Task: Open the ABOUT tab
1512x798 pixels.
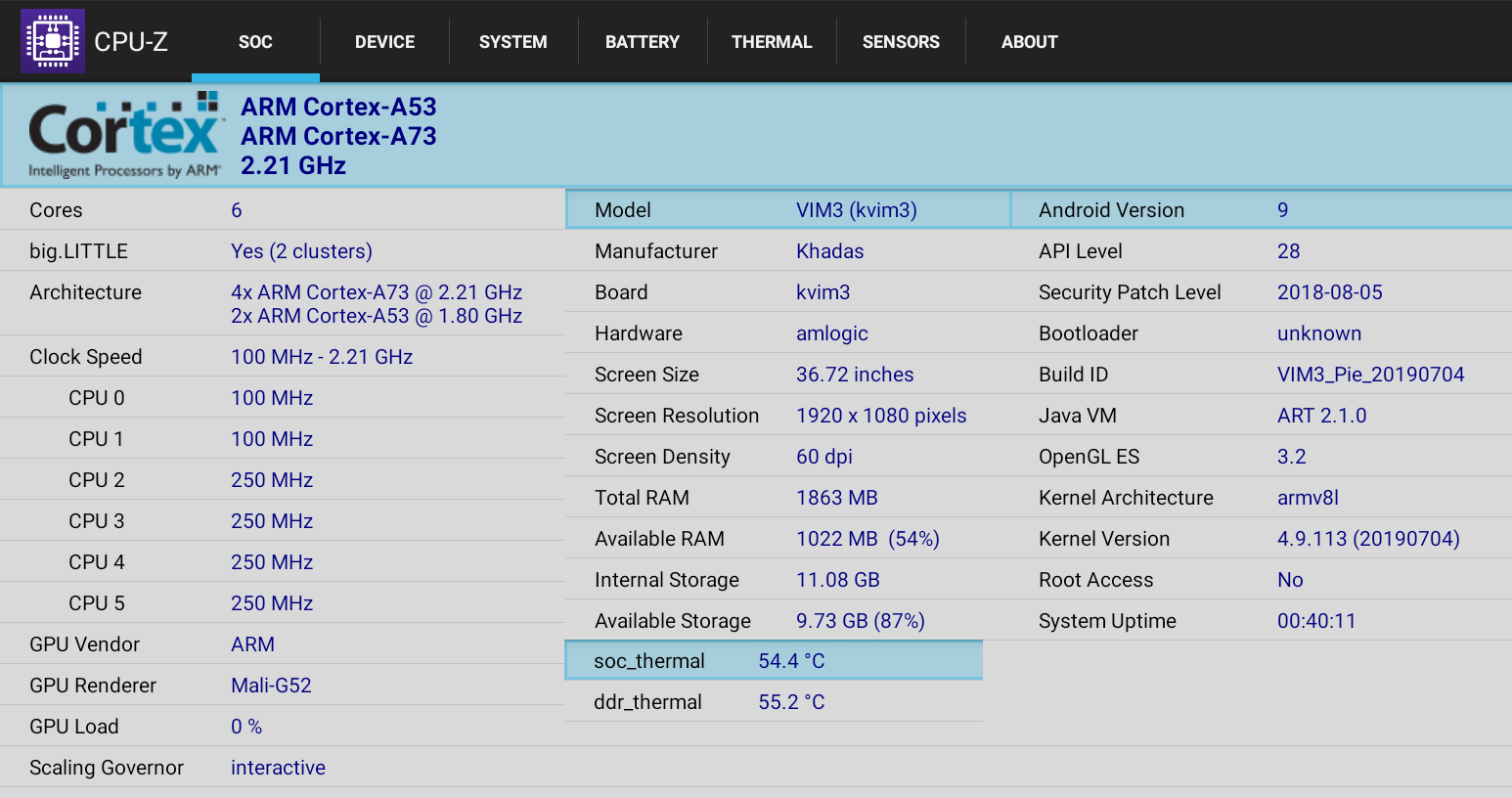Action: point(1029,41)
